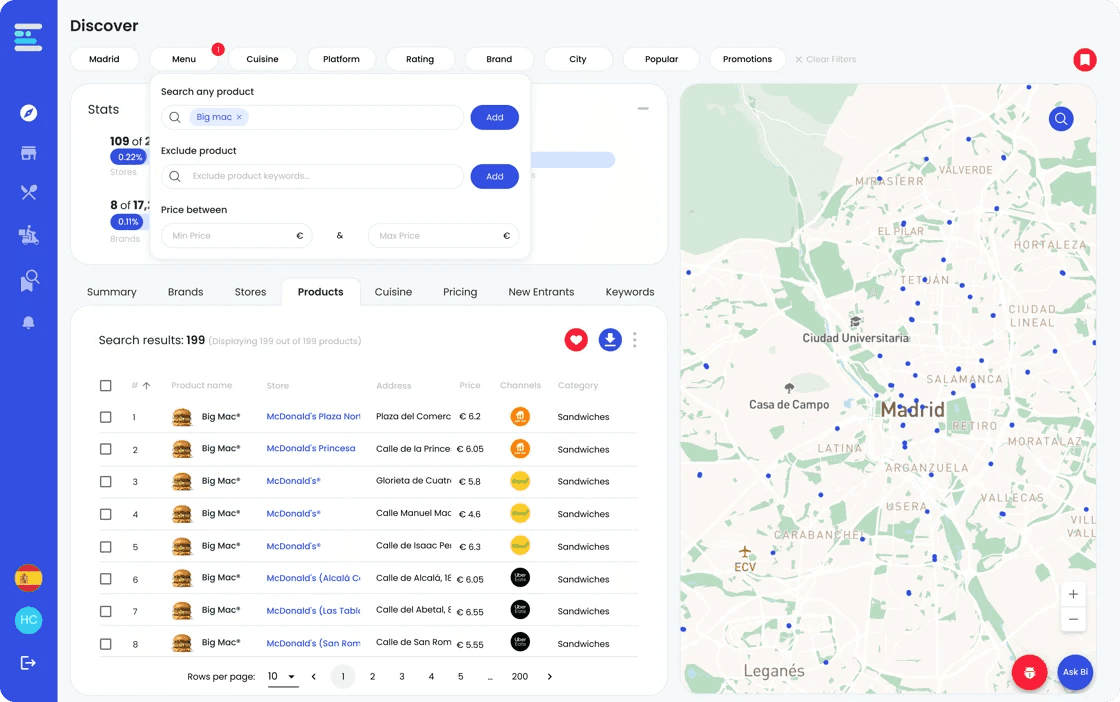Zoom out the map with minus button
The image size is (1120, 702).
point(1073,619)
